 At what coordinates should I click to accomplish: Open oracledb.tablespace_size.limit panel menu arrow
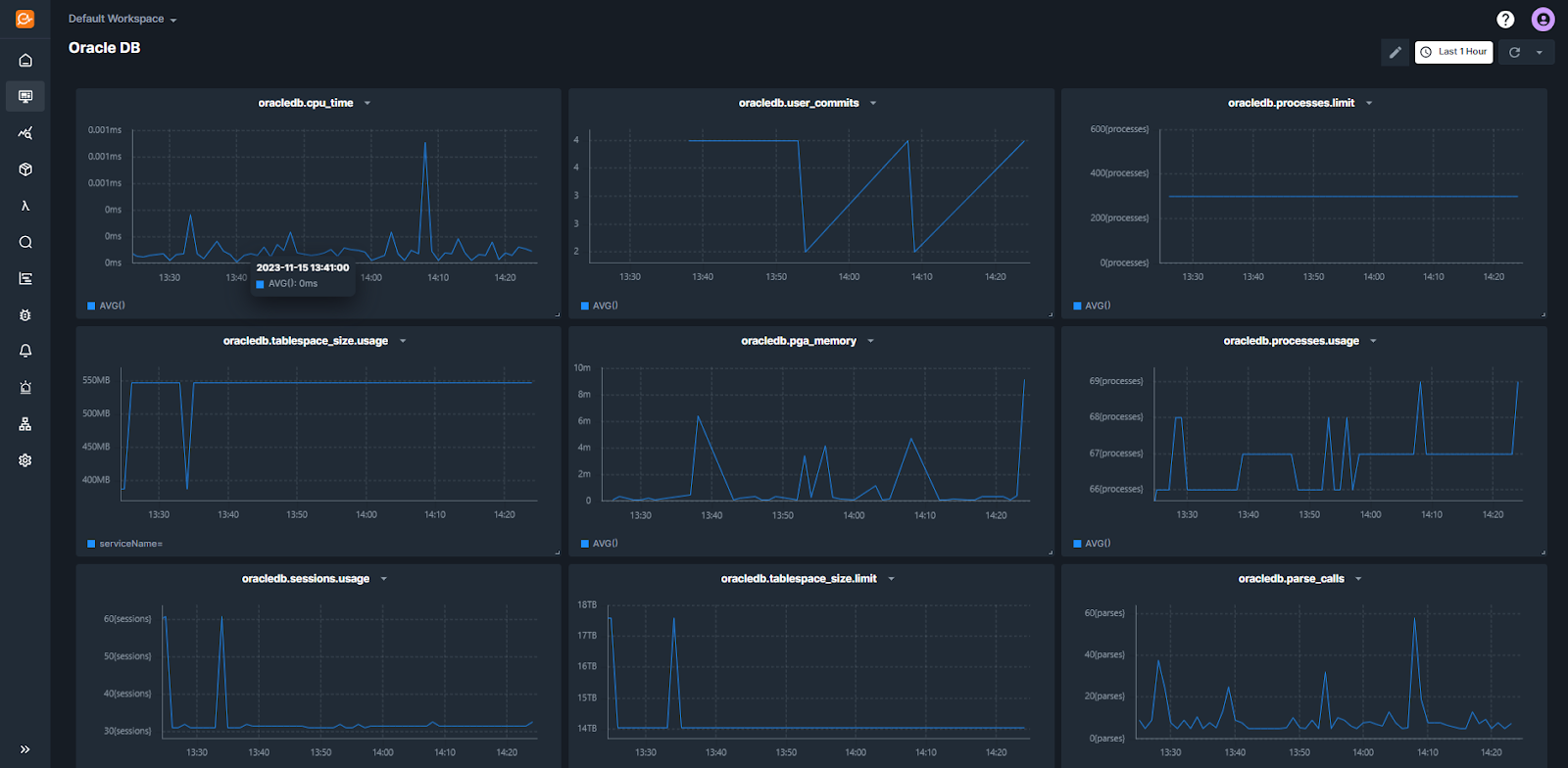click(891, 579)
